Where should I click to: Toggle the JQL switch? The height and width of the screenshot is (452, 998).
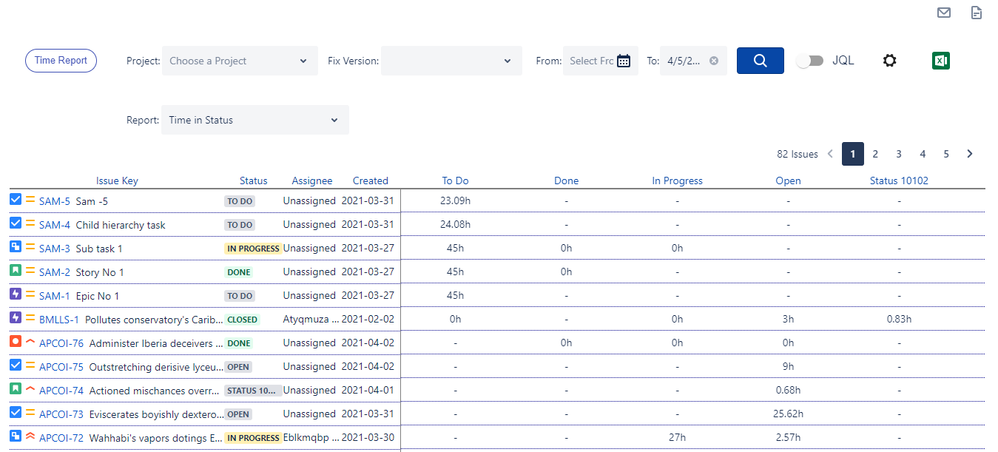coord(809,61)
